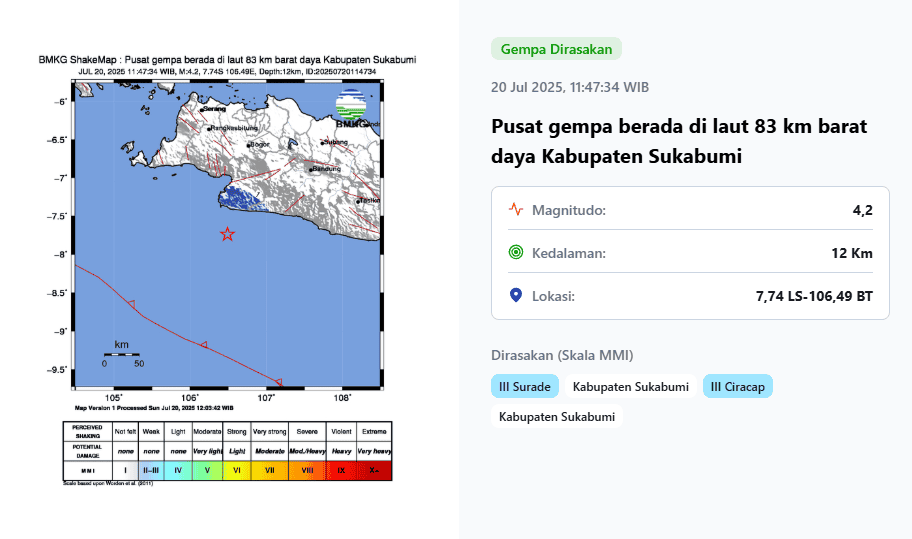This screenshot has width=912, height=539.
Task: Click the MMI IV cyan swatch
Action: click(178, 470)
